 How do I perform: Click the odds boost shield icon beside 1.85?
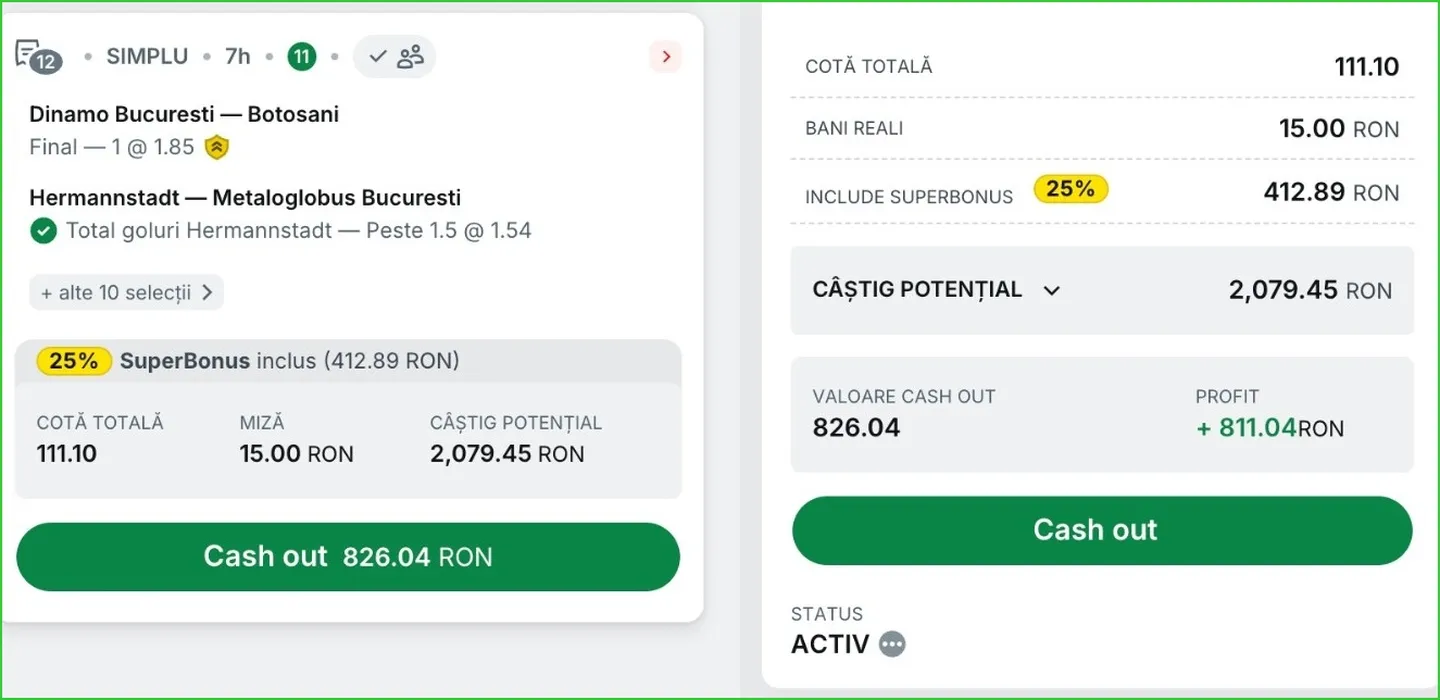click(x=217, y=148)
